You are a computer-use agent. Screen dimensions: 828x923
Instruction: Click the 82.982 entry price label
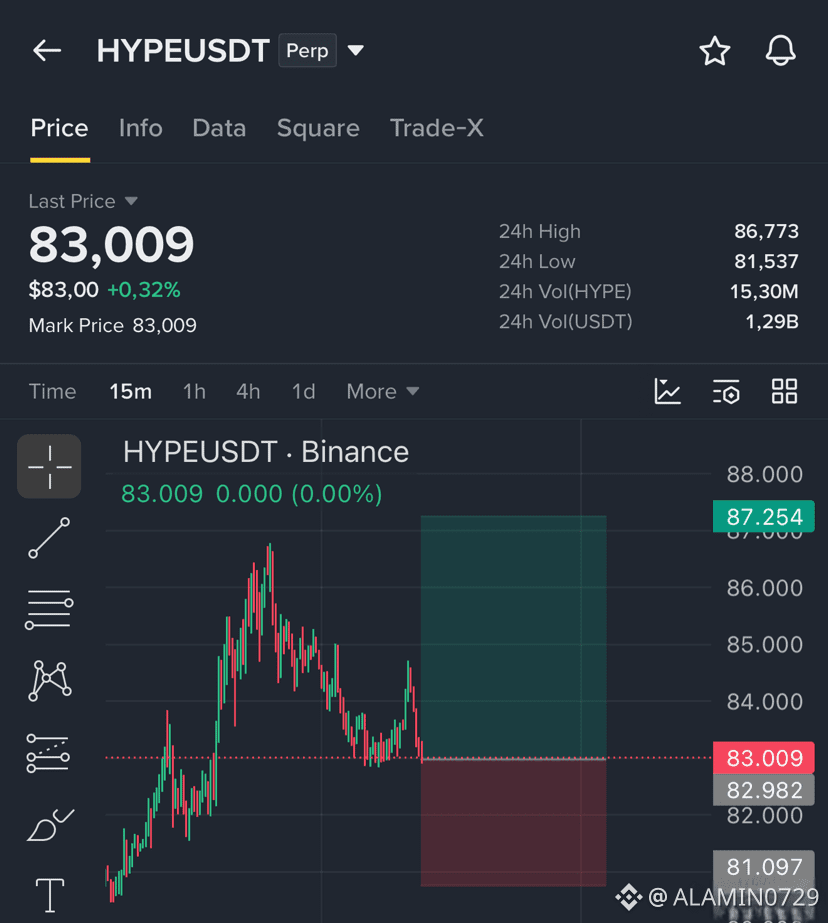tap(764, 790)
